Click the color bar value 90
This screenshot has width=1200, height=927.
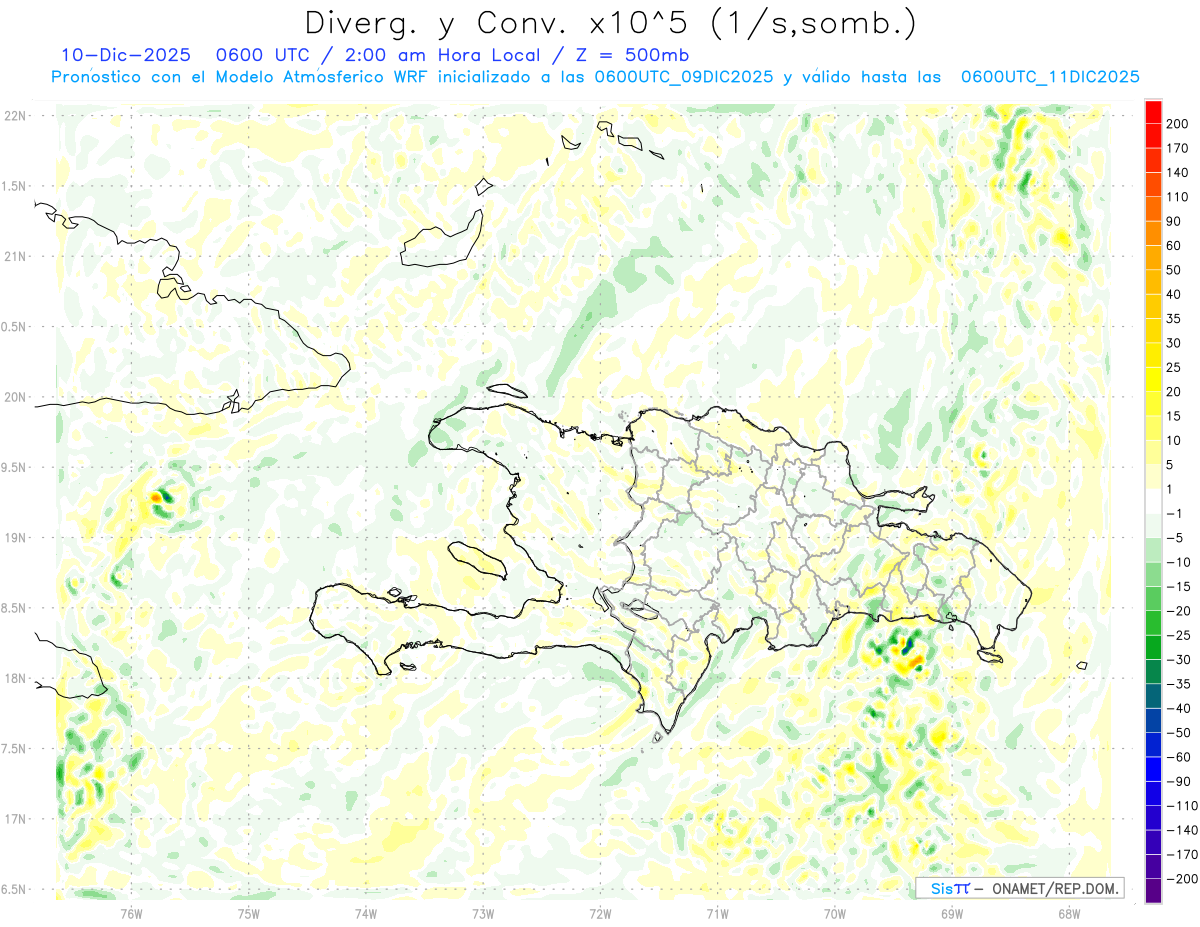[x=1176, y=221]
